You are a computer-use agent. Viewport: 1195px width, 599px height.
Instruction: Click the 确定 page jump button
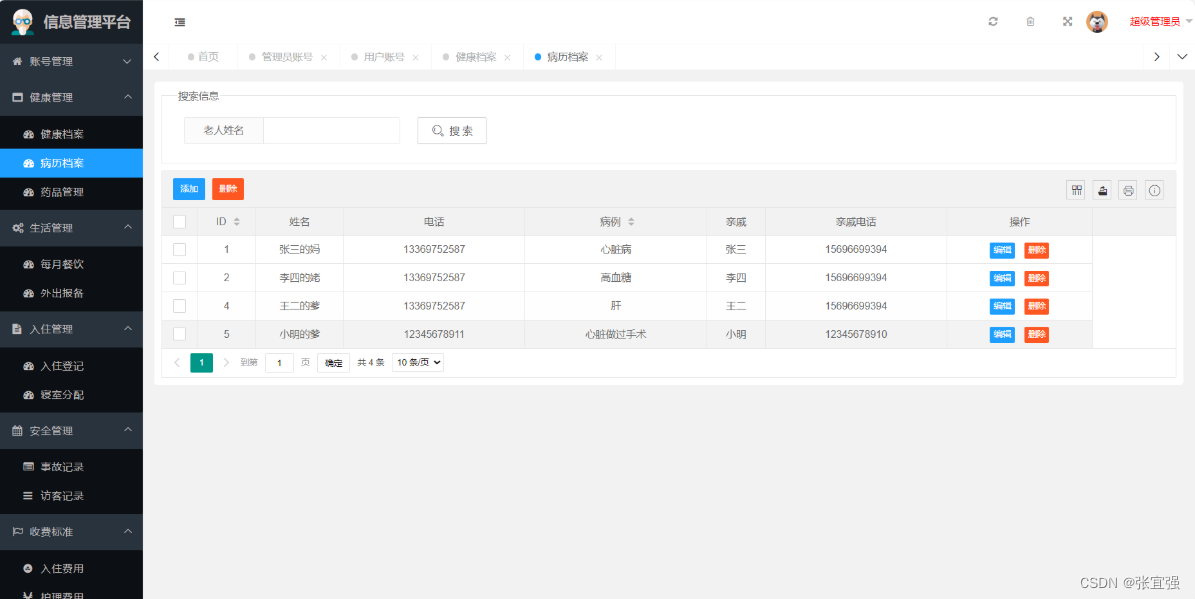pyautogui.click(x=334, y=363)
